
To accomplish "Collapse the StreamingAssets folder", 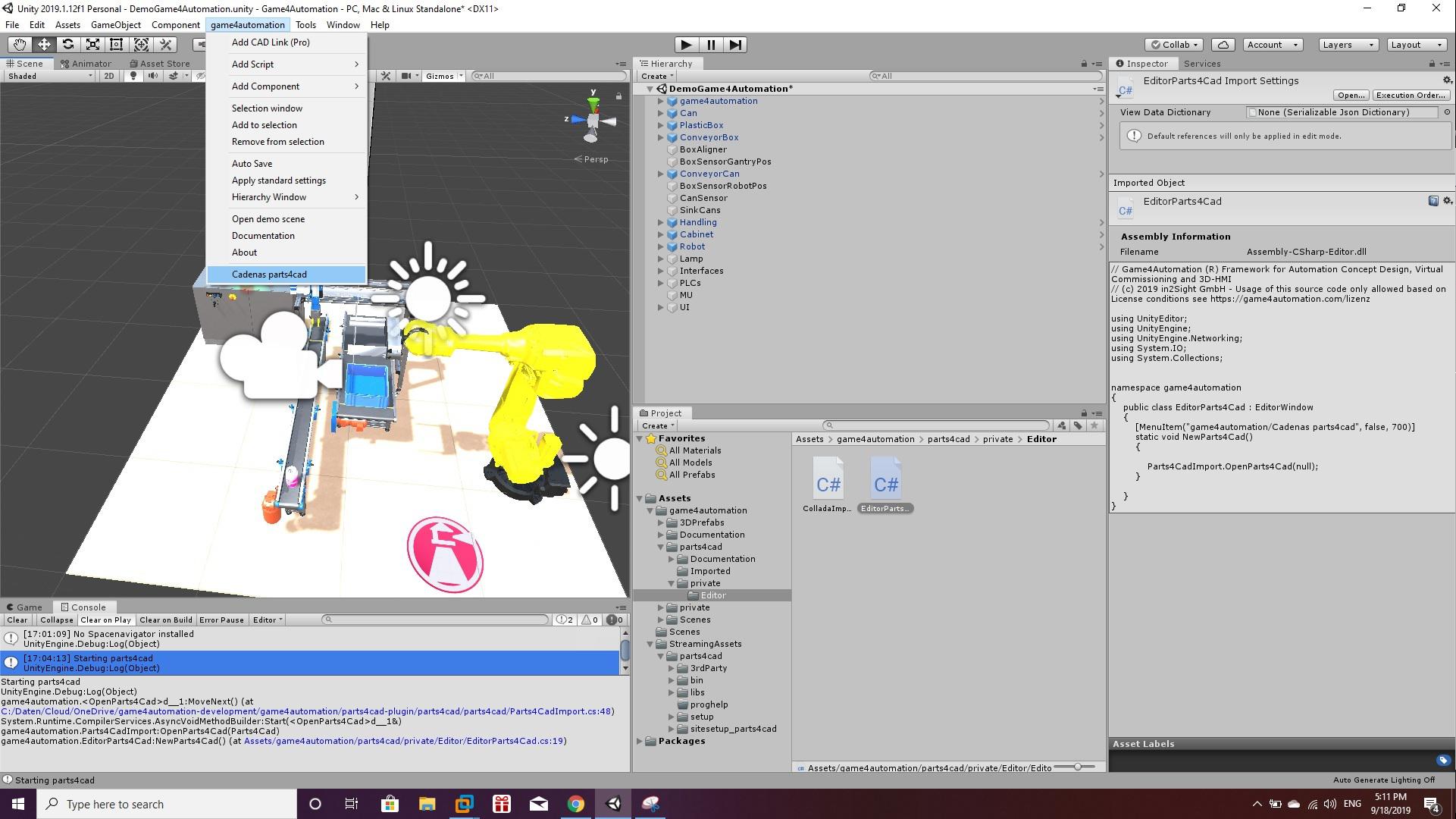I will point(650,644).
